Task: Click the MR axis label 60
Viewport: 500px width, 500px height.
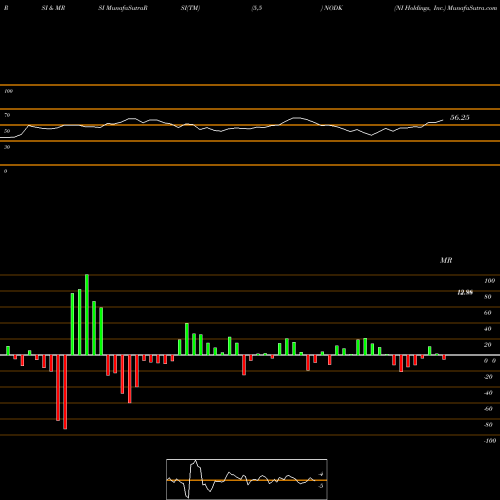Action: click(488, 313)
